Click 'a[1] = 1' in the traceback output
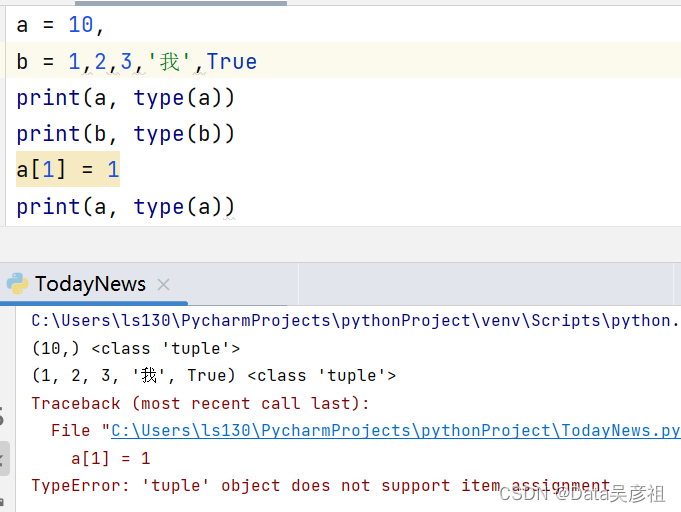The height and width of the screenshot is (512, 681). click(111, 459)
